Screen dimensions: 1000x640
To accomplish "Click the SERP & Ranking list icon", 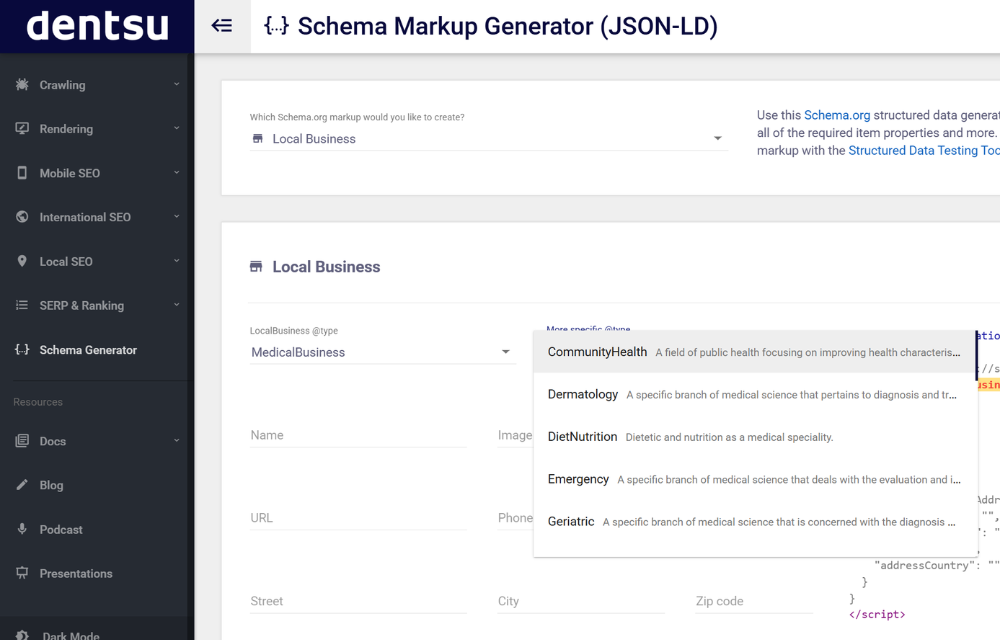I will pyautogui.click(x=21, y=305).
